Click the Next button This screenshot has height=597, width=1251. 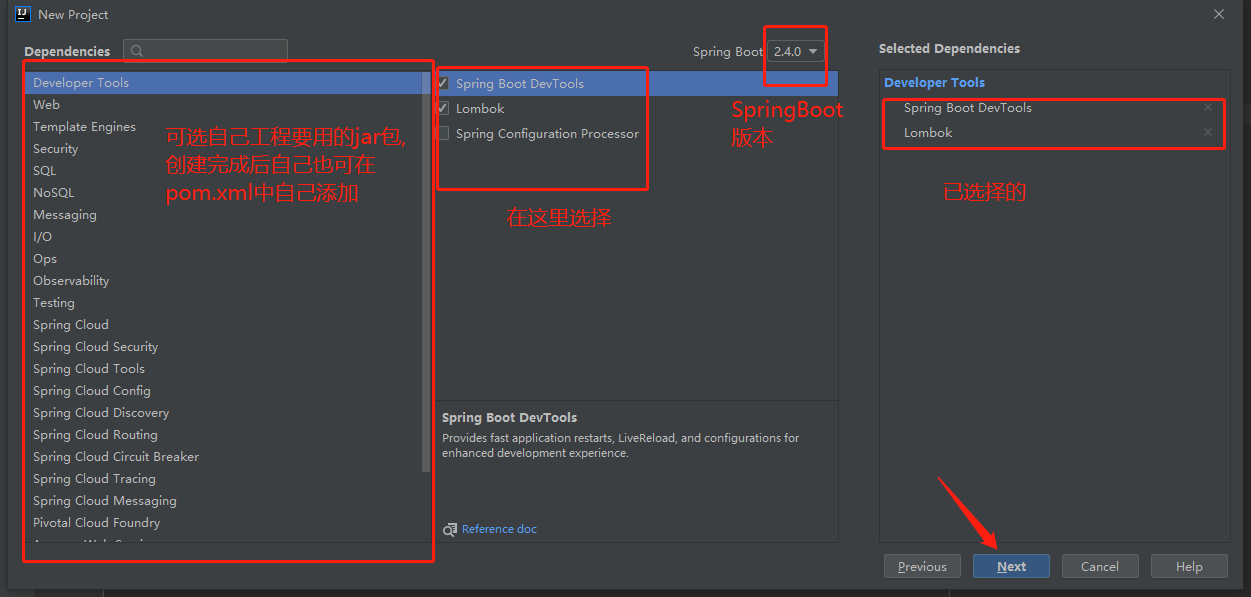pyautogui.click(x=1011, y=566)
